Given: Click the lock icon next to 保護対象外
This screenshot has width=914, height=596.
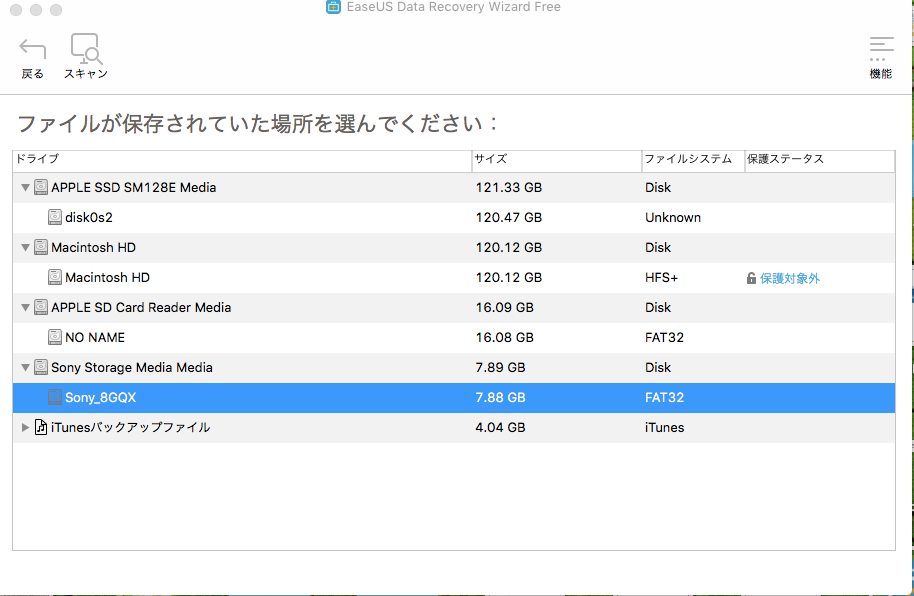Looking at the screenshot, I should tap(751, 278).
